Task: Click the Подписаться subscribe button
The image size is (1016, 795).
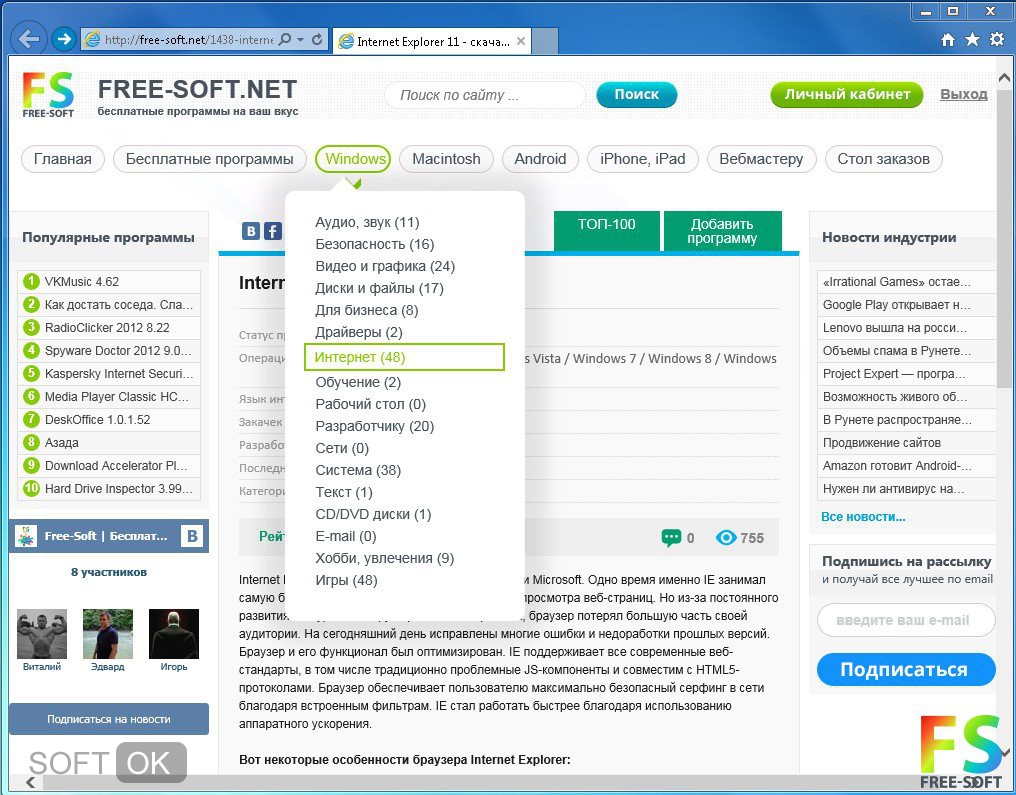Action: 906,669
